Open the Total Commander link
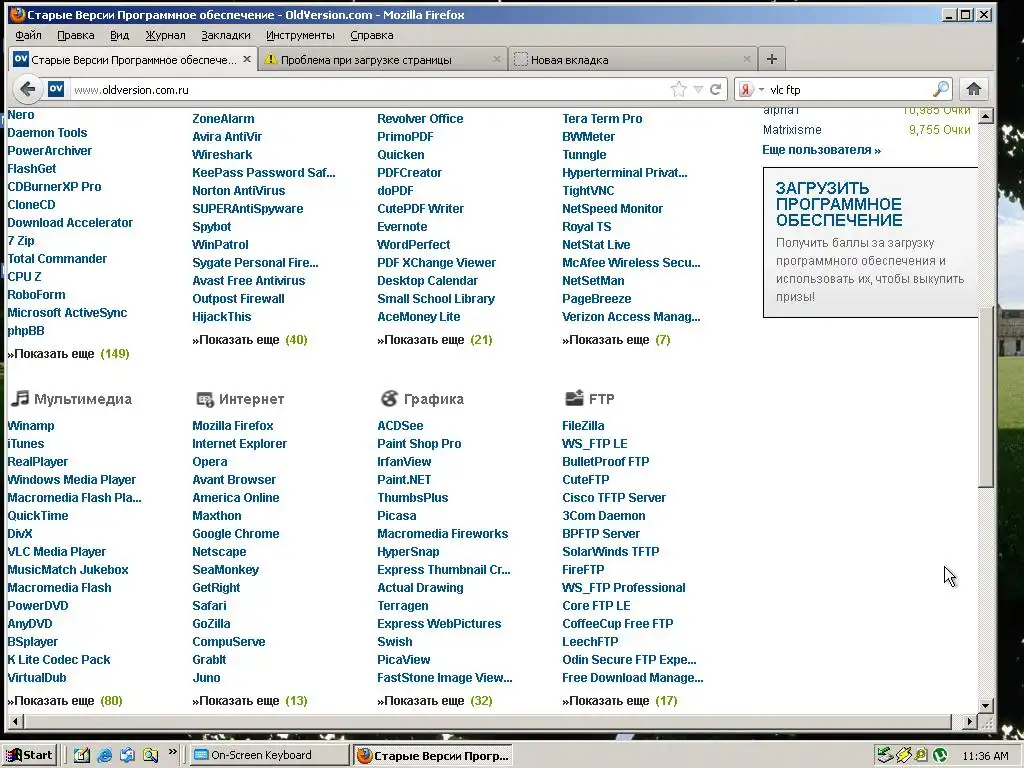The height and width of the screenshot is (768, 1024). pyautogui.click(x=57, y=259)
